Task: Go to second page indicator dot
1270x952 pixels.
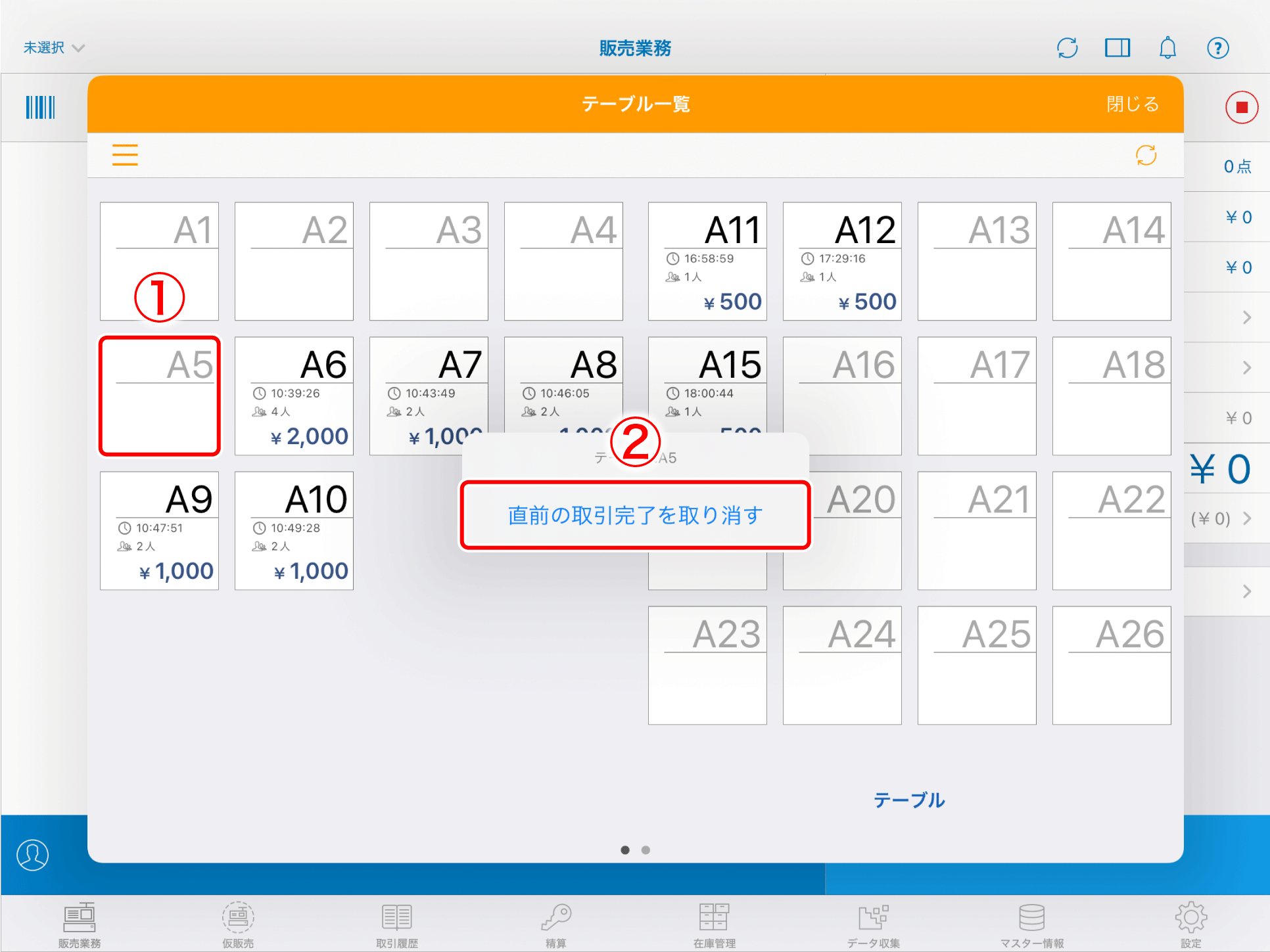Action: click(646, 850)
